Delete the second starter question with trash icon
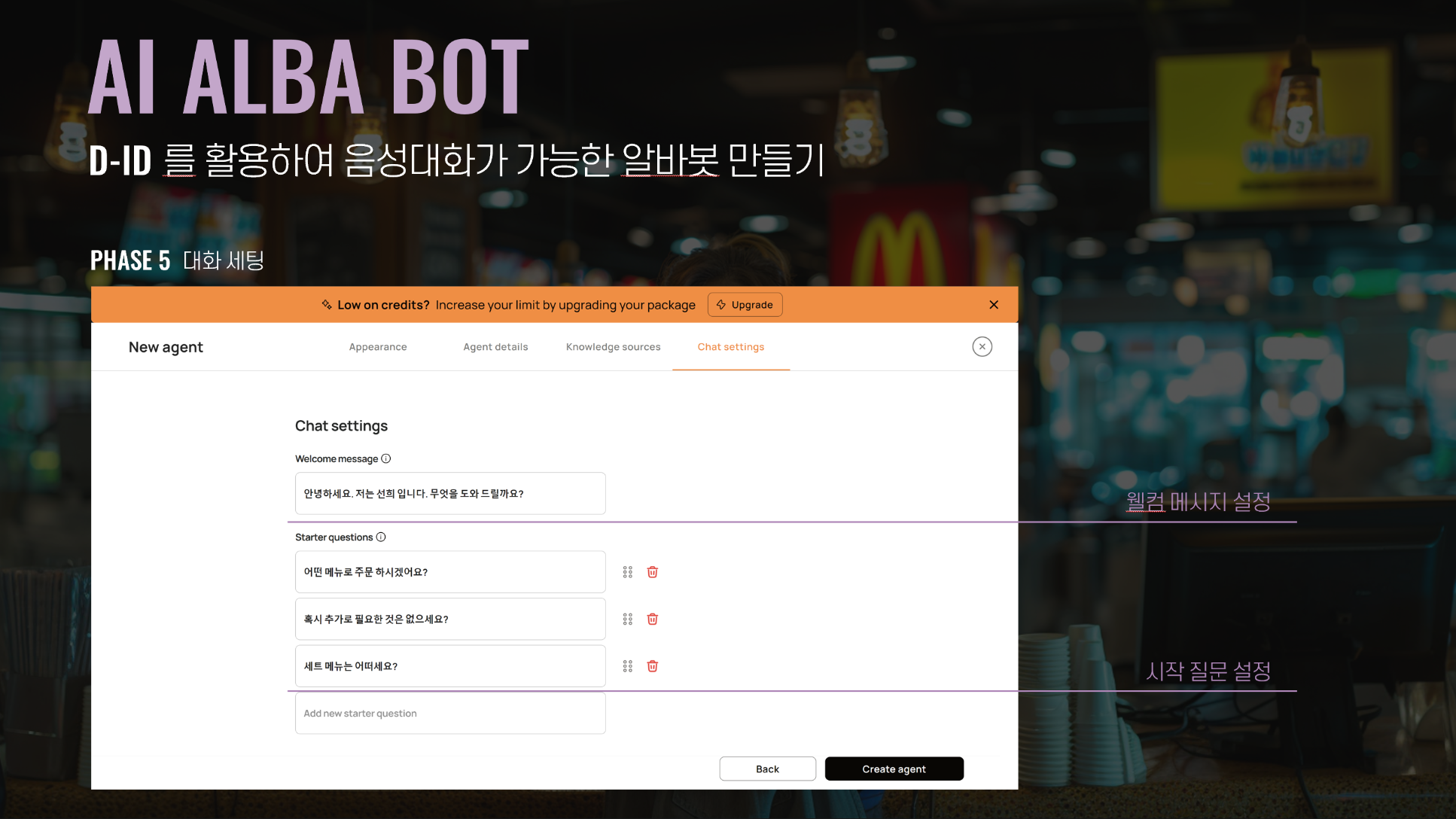 click(x=651, y=618)
